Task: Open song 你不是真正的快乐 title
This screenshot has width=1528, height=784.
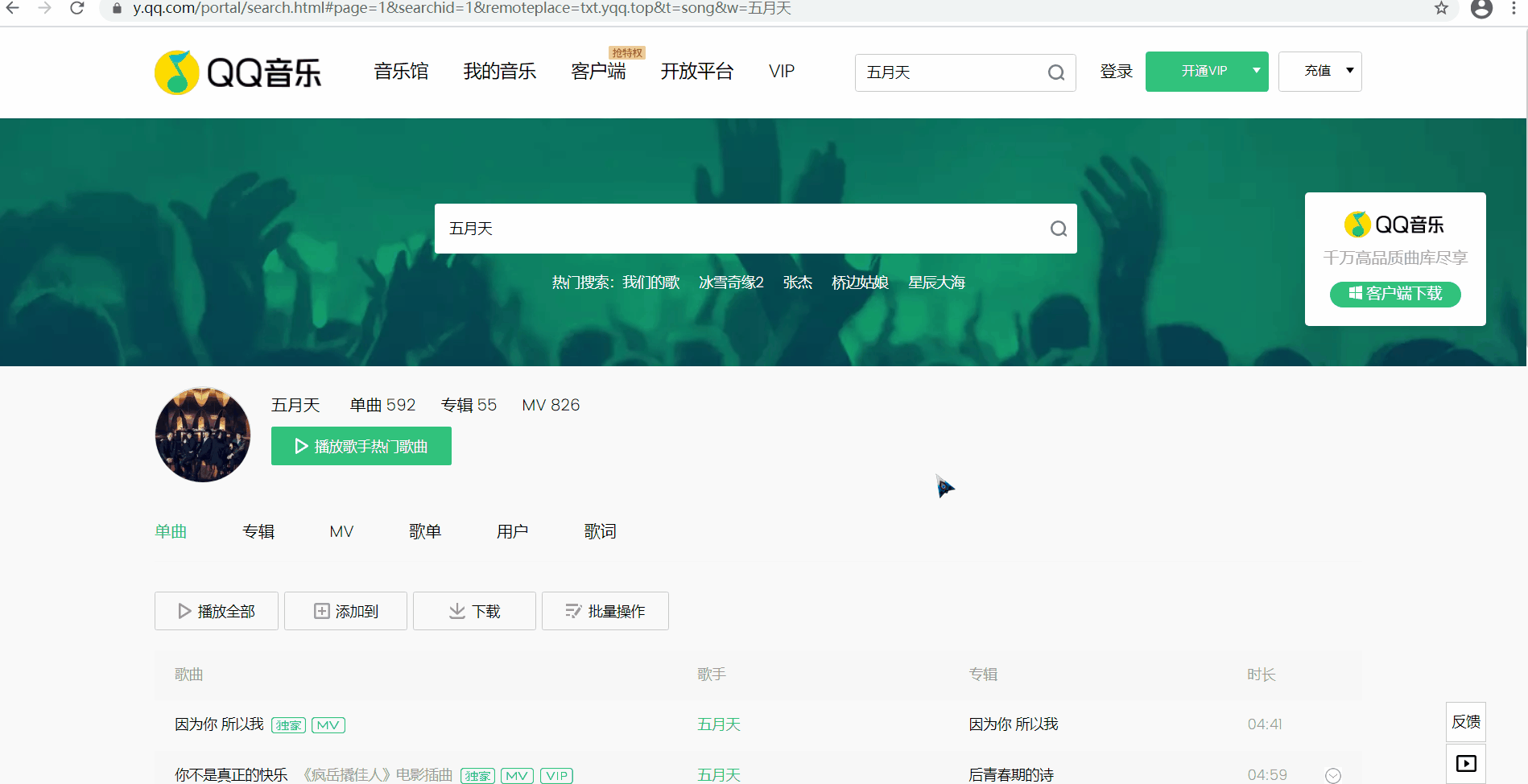Action: coord(231,775)
